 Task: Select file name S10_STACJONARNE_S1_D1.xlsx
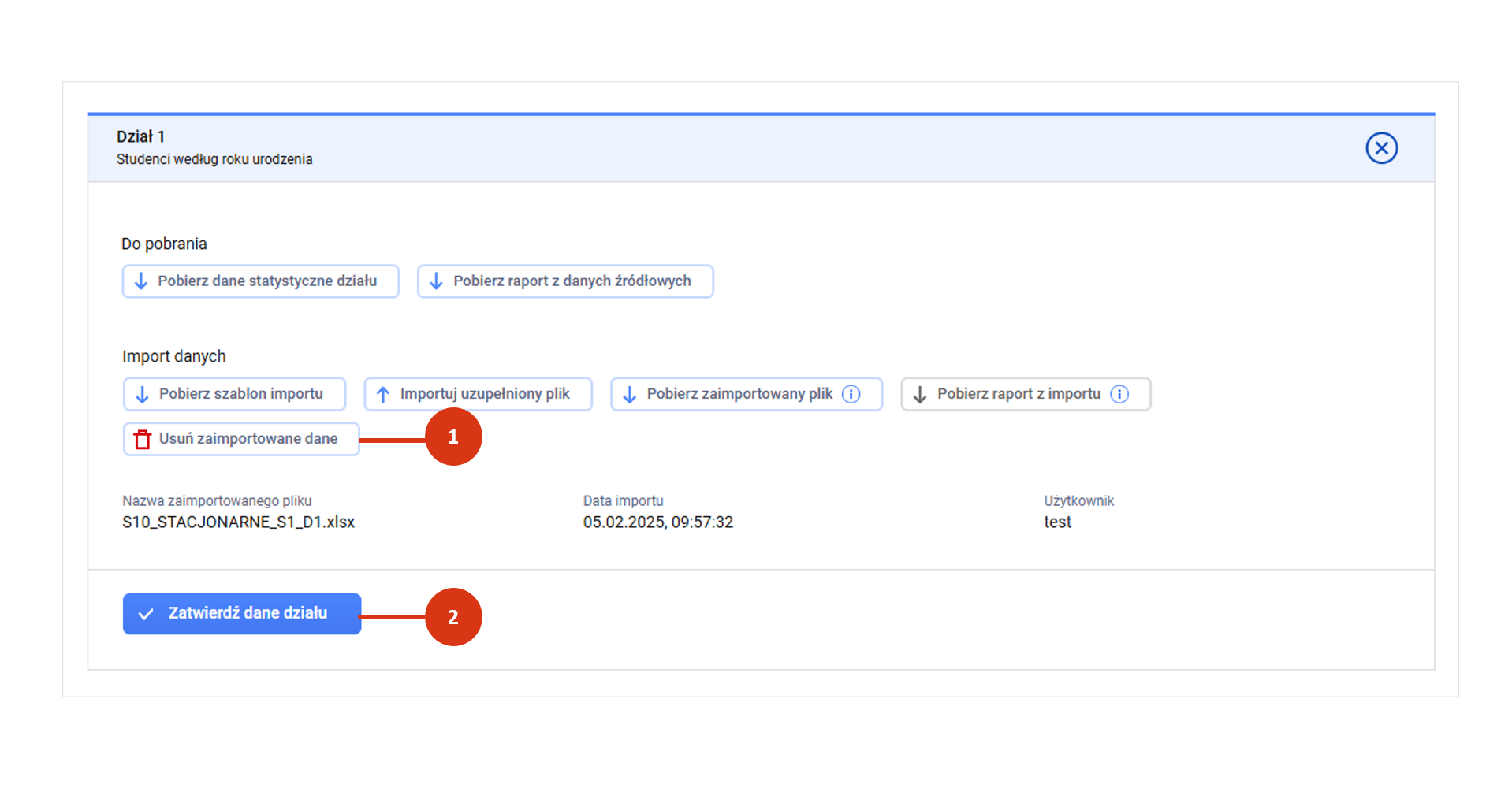[239, 522]
